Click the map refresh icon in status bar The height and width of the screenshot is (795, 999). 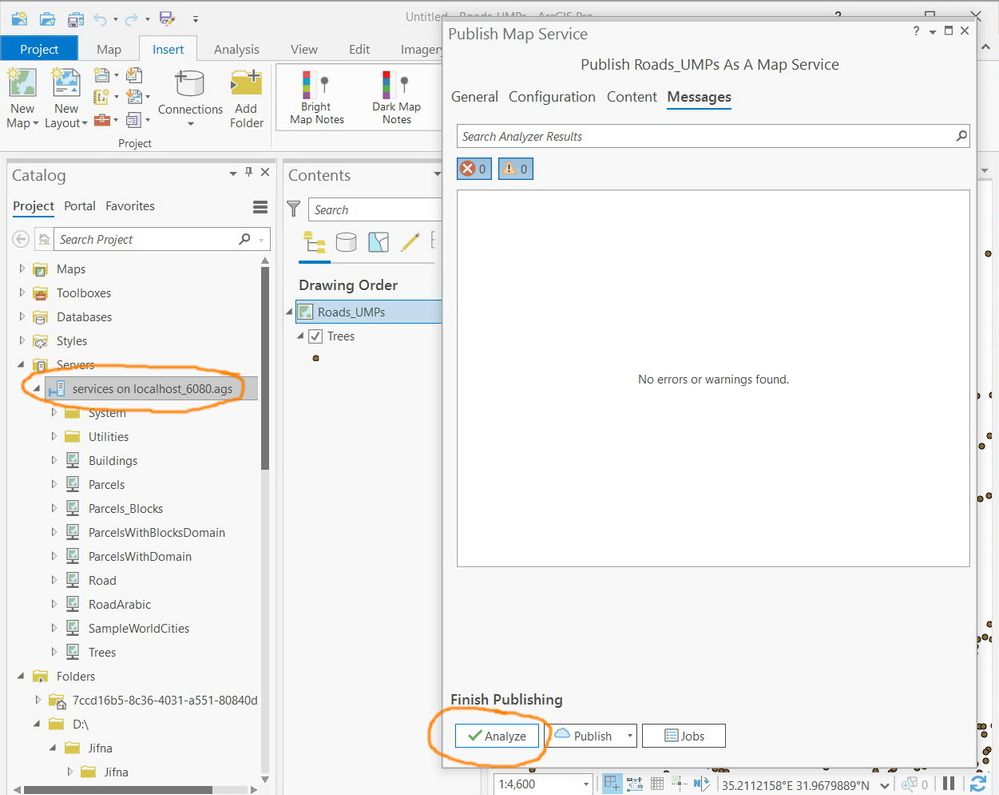pos(978,784)
